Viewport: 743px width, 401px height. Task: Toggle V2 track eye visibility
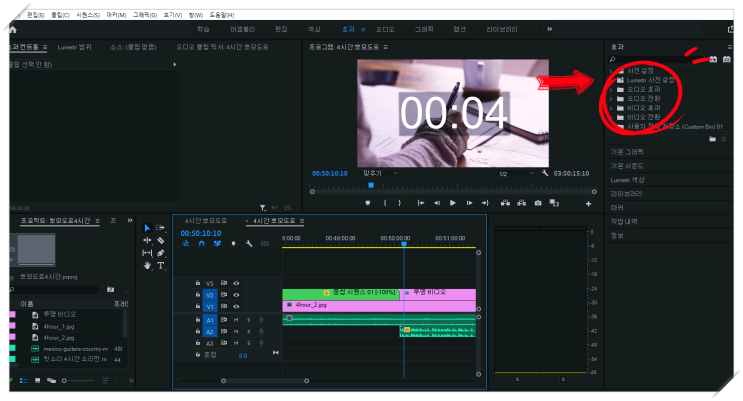pos(236,295)
